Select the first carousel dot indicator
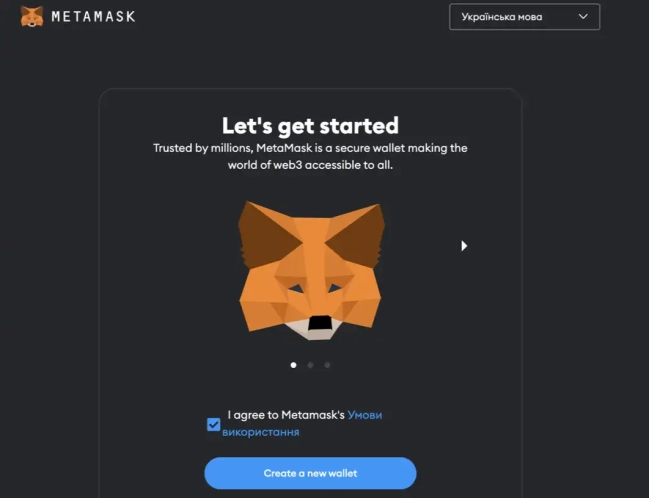Screen dimensions: 649x498 293,365
